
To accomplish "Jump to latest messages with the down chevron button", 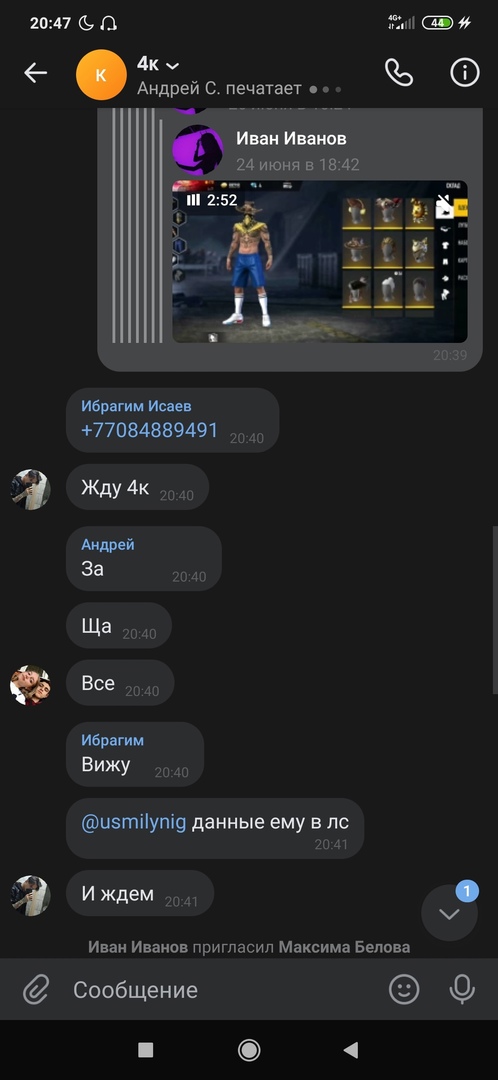I will (x=449, y=913).
